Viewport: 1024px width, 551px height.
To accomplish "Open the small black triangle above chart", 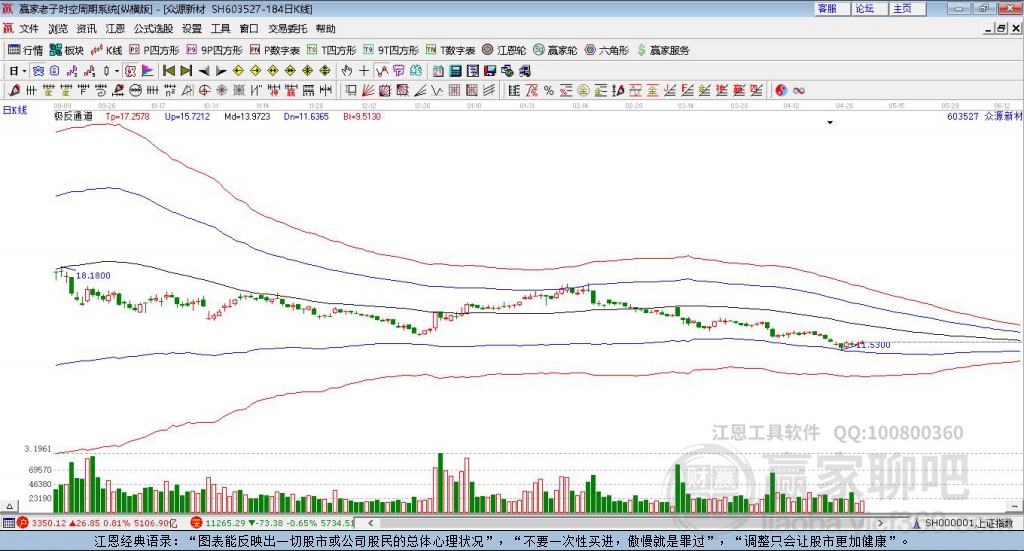I will 829,123.
